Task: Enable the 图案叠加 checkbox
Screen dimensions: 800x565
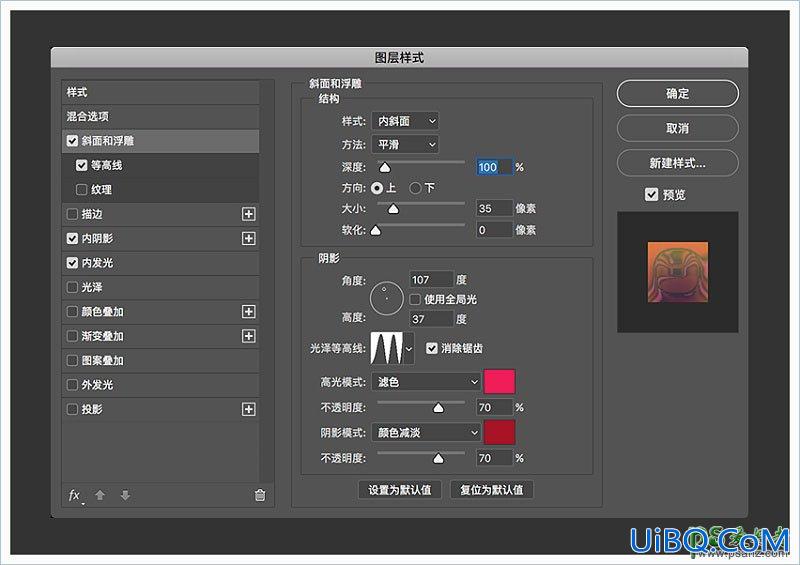Action: tap(72, 360)
